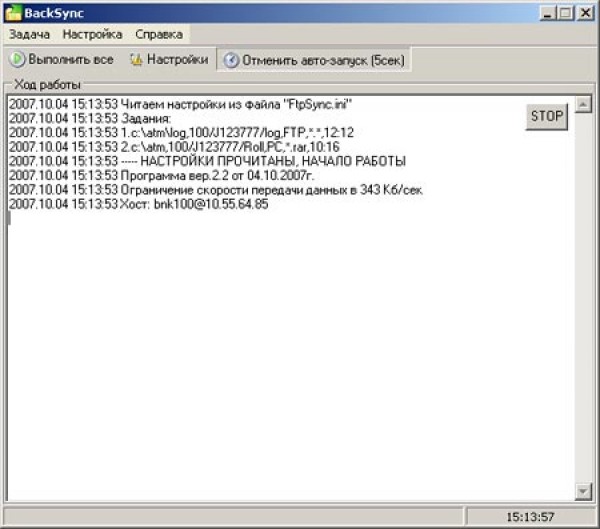Close the BackSync window
The width and height of the screenshot is (600, 529).
click(x=585, y=13)
